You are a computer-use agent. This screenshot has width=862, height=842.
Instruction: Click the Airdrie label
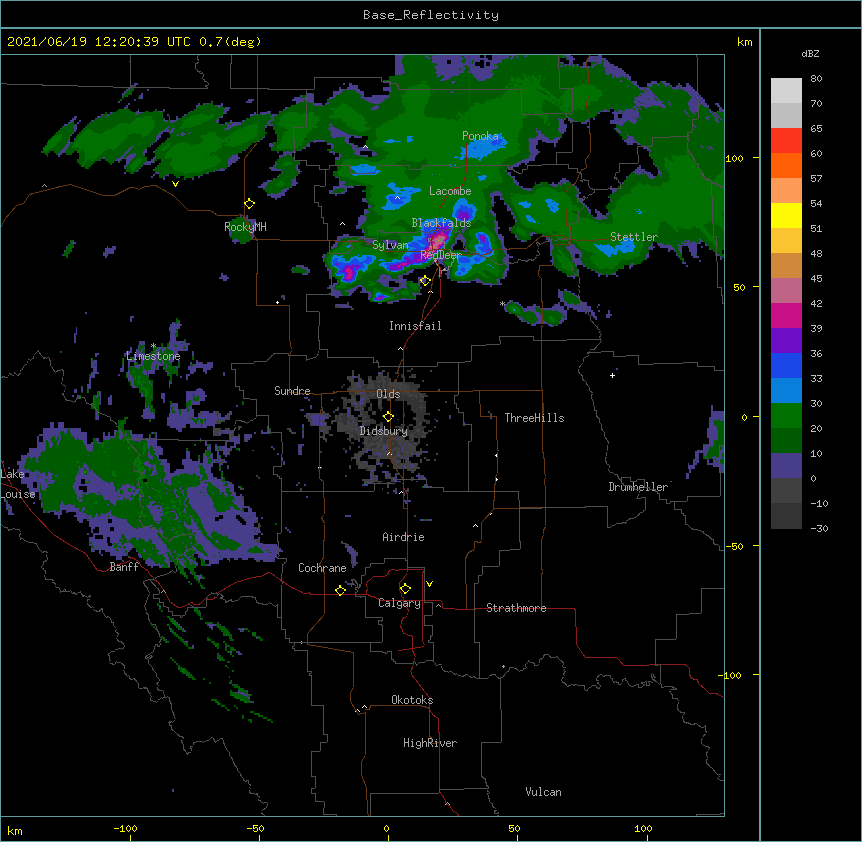coord(404,537)
